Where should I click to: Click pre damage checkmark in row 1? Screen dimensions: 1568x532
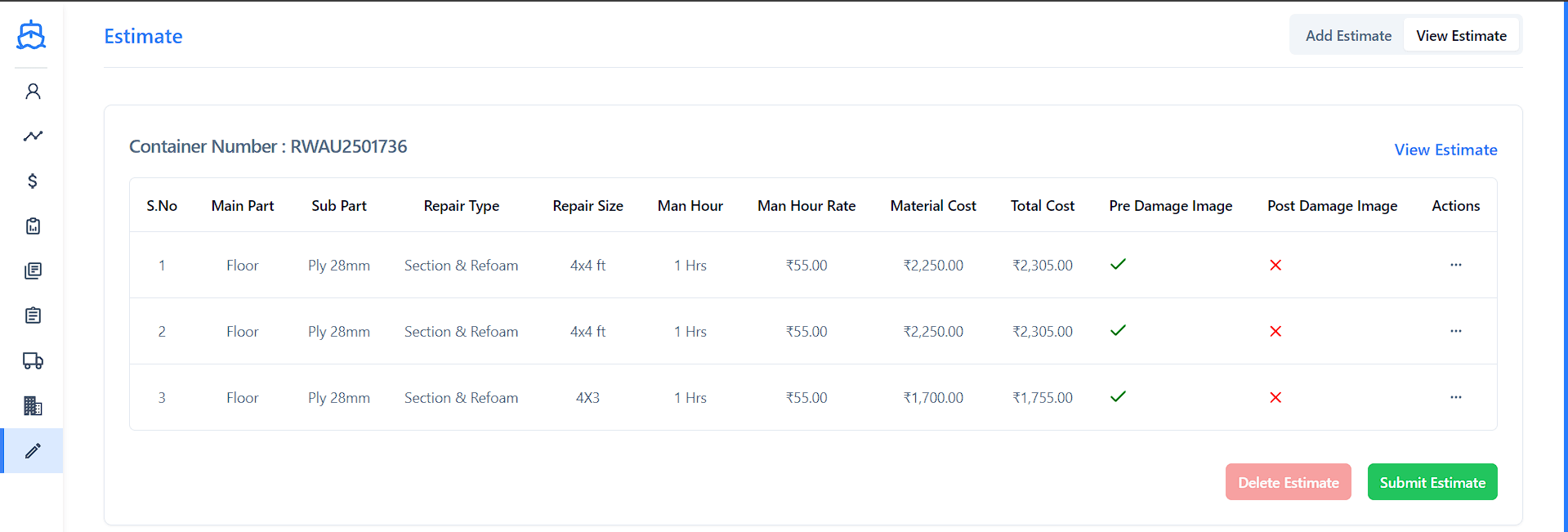click(1118, 264)
